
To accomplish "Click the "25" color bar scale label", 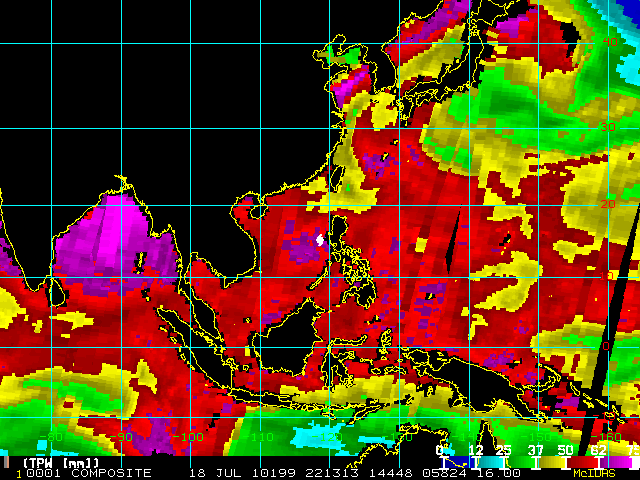I will click(504, 450).
